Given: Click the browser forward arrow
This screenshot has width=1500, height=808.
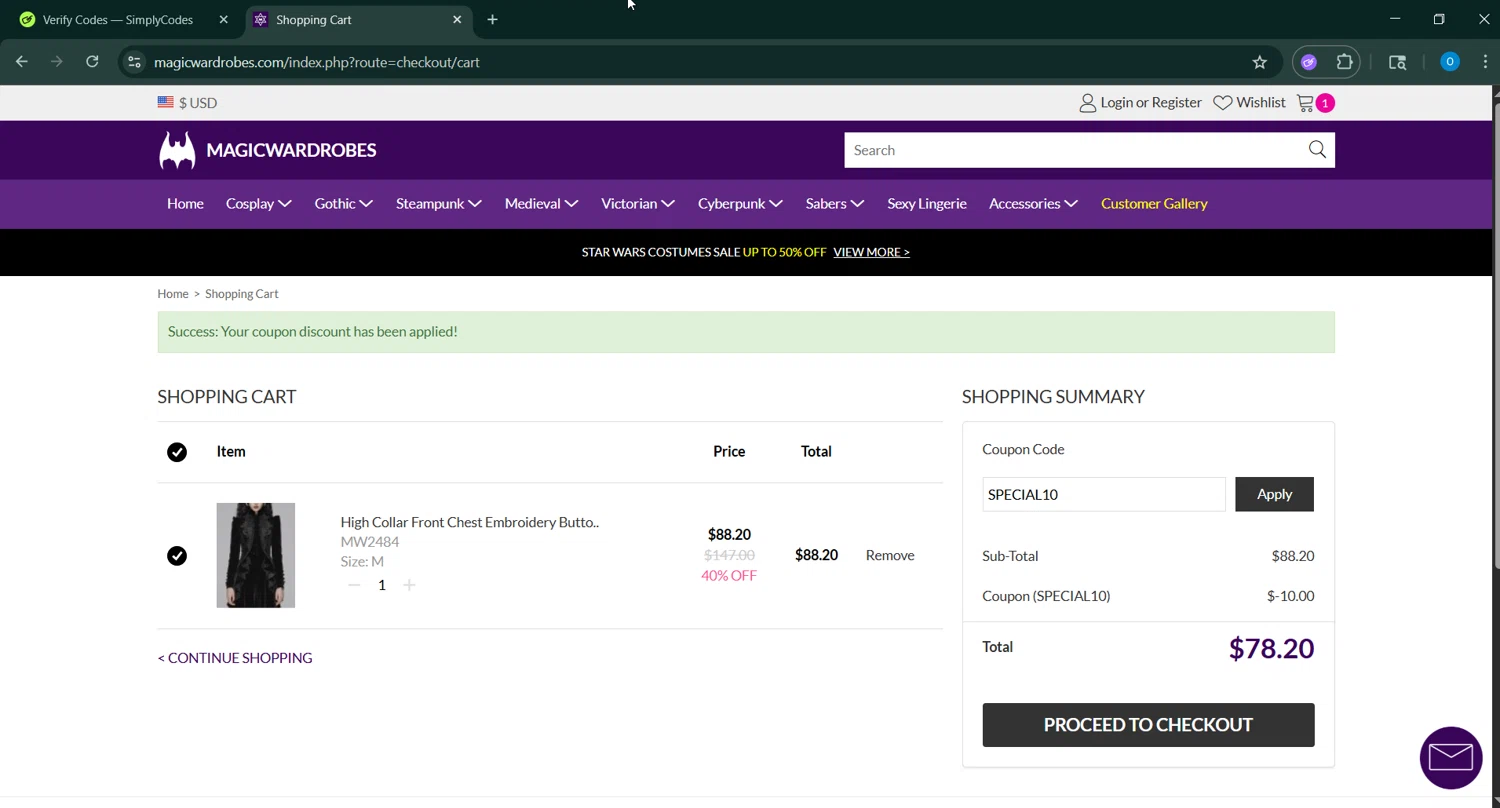Looking at the screenshot, I should tap(57, 62).
